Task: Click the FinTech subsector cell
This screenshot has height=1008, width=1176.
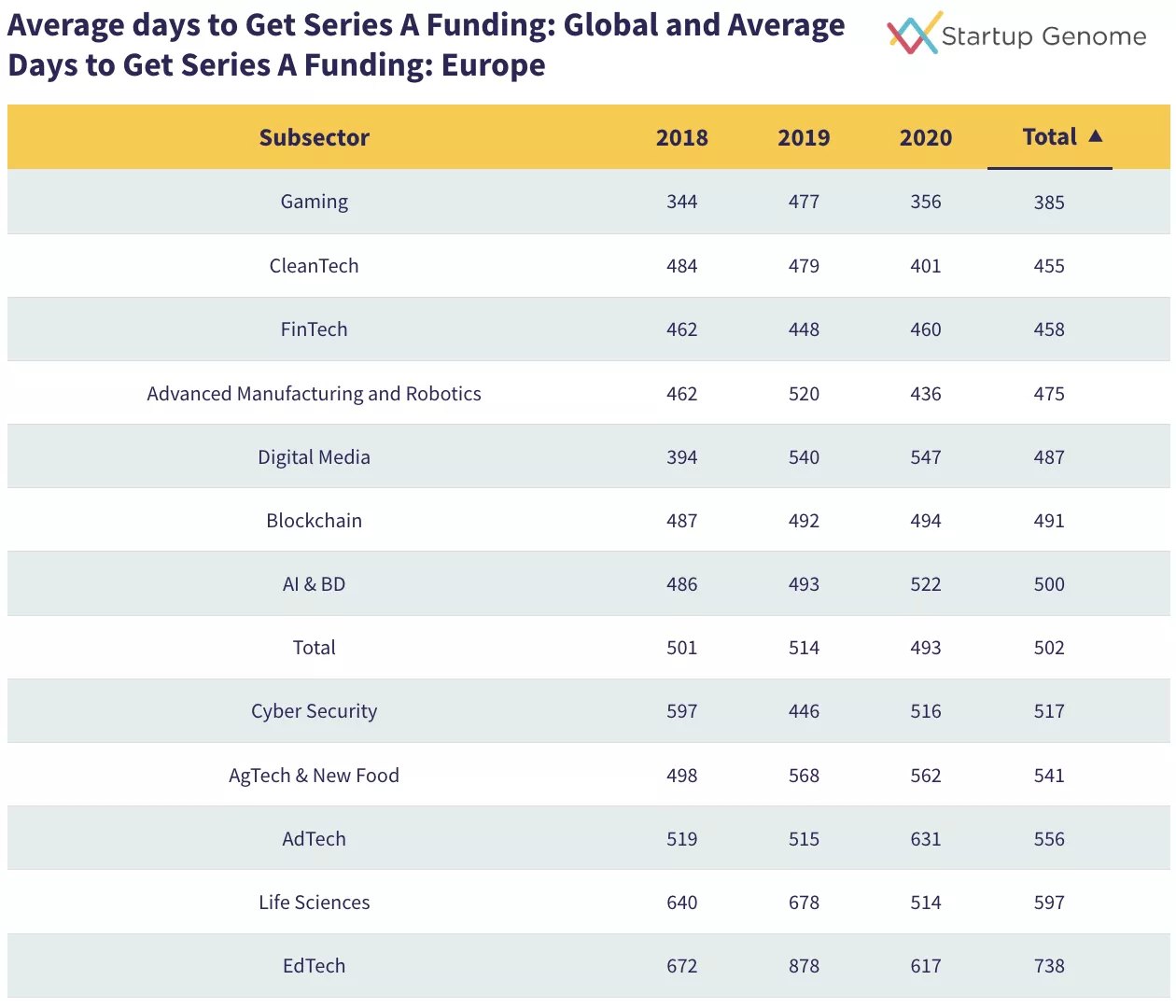Action: (x=314, y=329)
